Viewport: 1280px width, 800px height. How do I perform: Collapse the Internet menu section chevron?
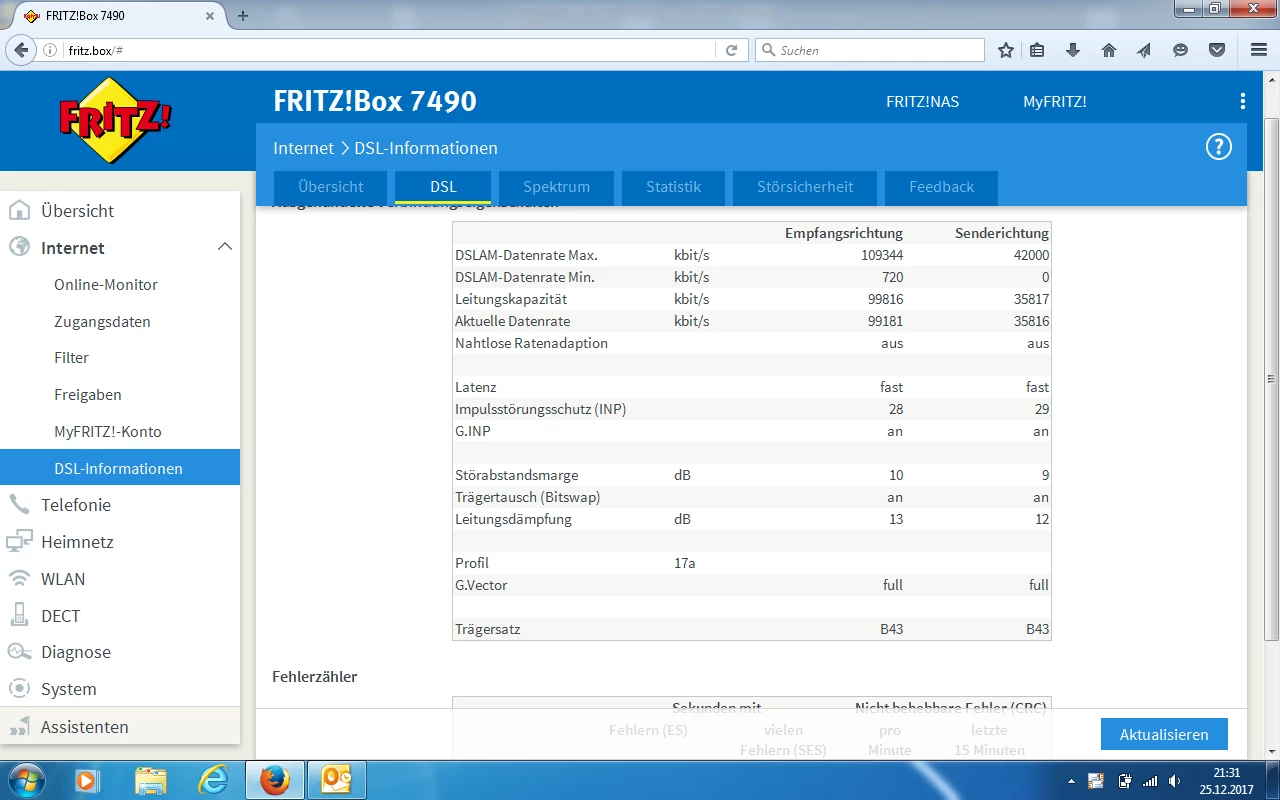click(x=225, y=247)
